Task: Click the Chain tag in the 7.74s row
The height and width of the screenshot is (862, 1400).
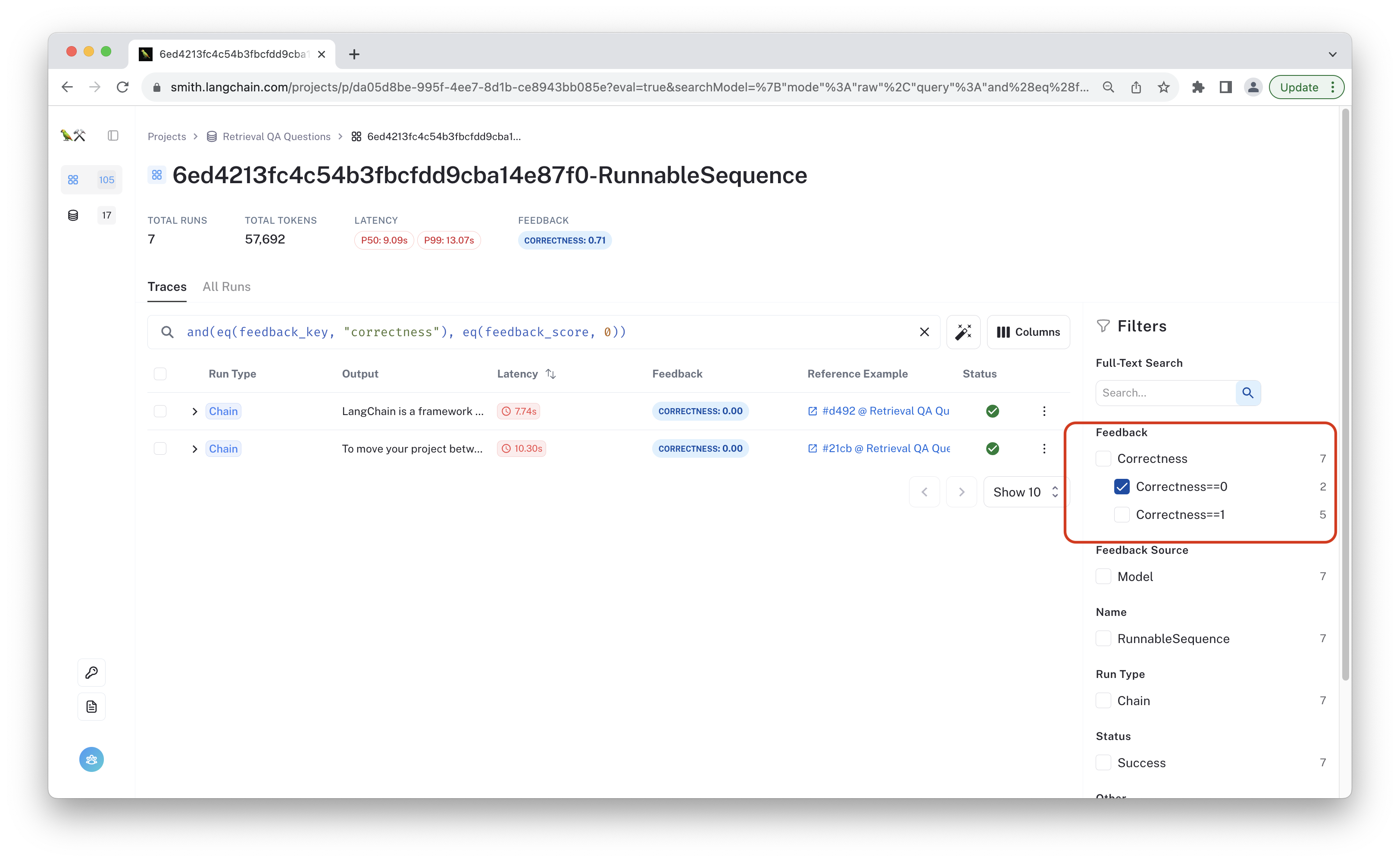Action: [223, 411]
